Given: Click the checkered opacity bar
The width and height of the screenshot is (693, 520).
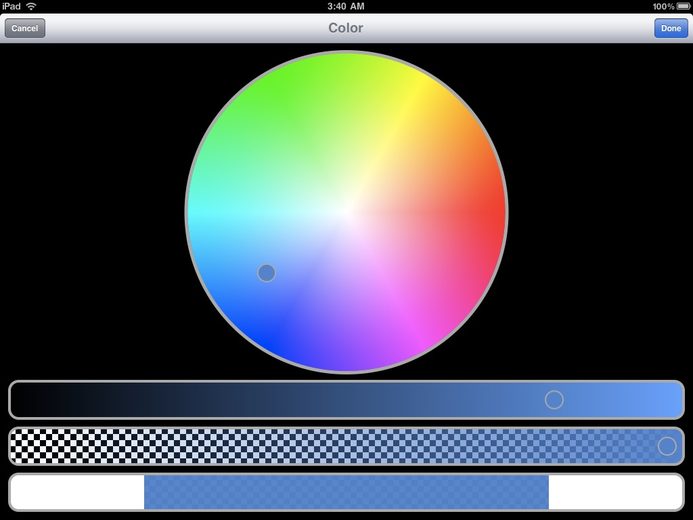Looking at the screenshot, I should [346, 446].
